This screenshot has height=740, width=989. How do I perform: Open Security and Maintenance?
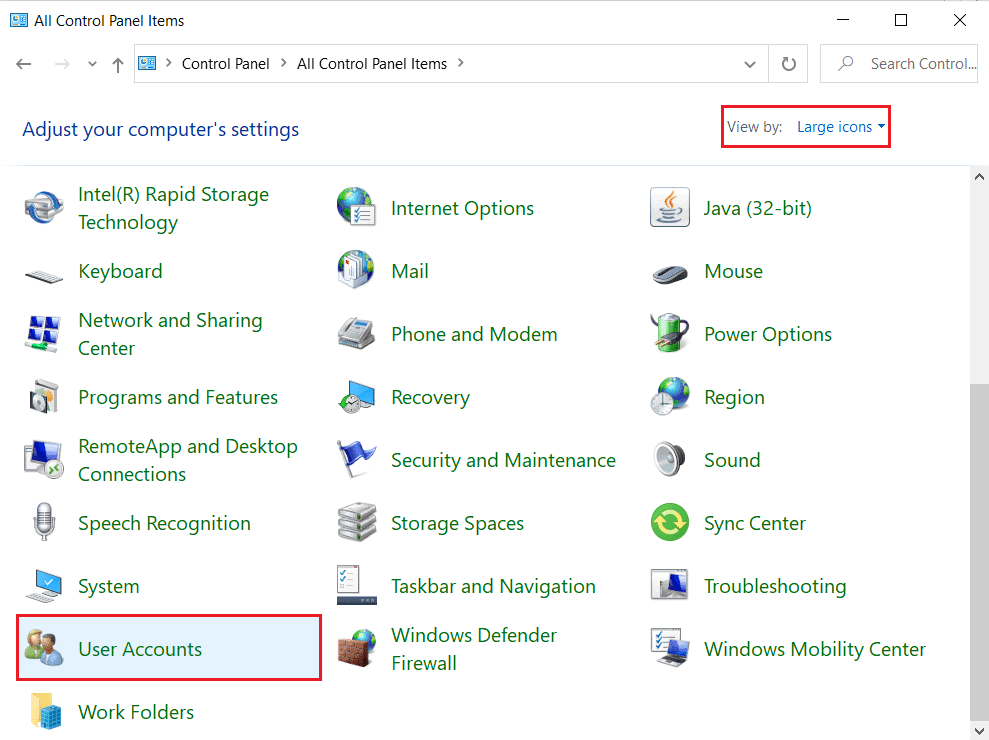(503, 460)
